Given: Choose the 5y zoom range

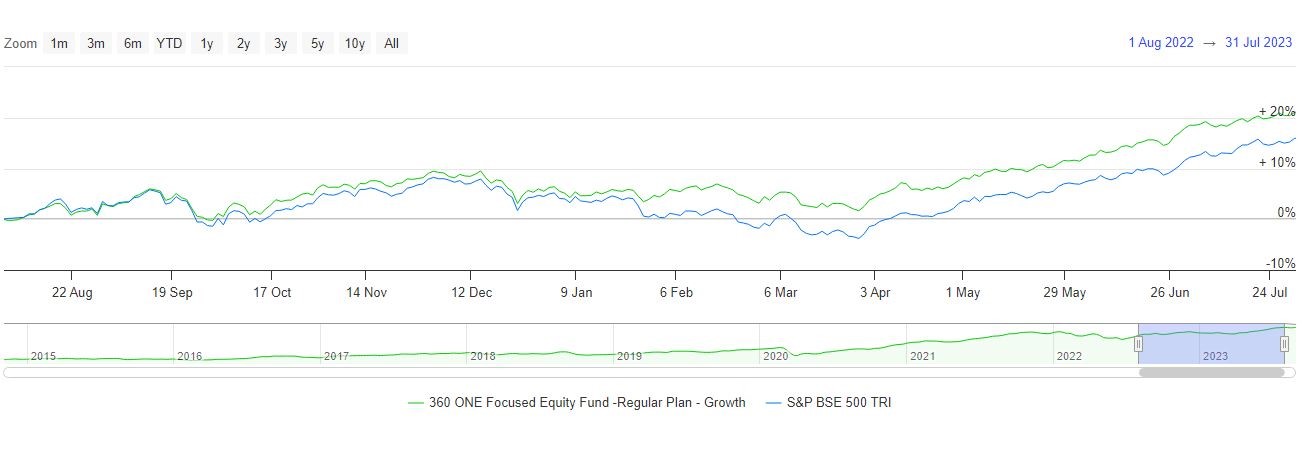Looking at the screenshot, I should point(317,43).
